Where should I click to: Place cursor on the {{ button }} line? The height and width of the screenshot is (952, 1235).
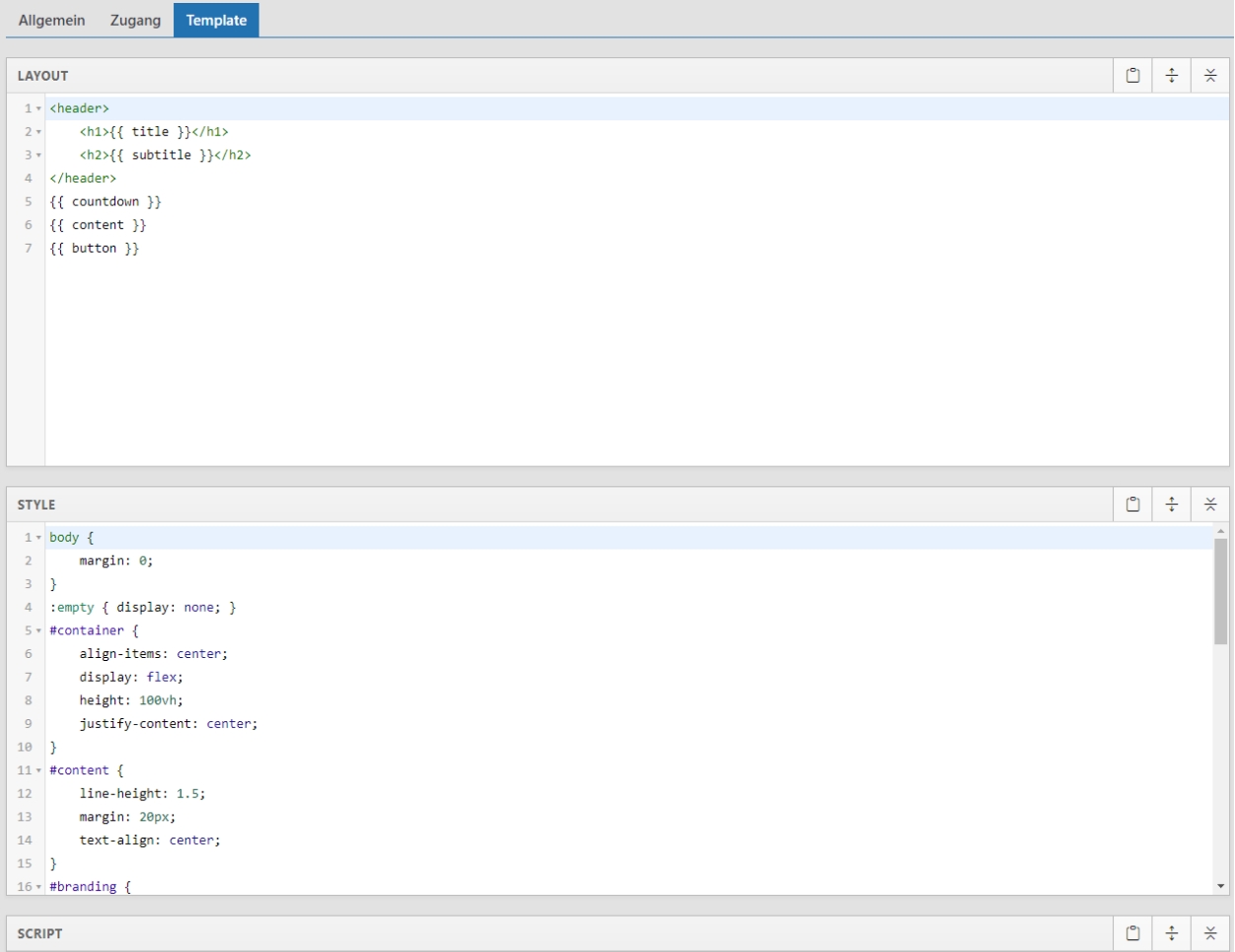pyautogui.click(x=95, y=249)
